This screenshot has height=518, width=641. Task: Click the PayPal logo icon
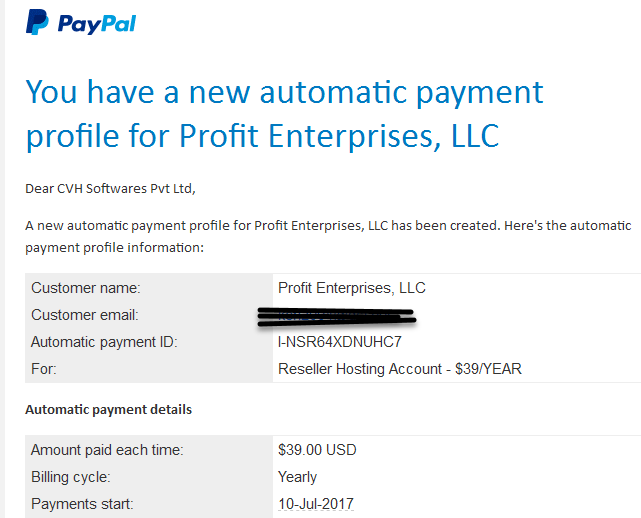tap(37, 22)
